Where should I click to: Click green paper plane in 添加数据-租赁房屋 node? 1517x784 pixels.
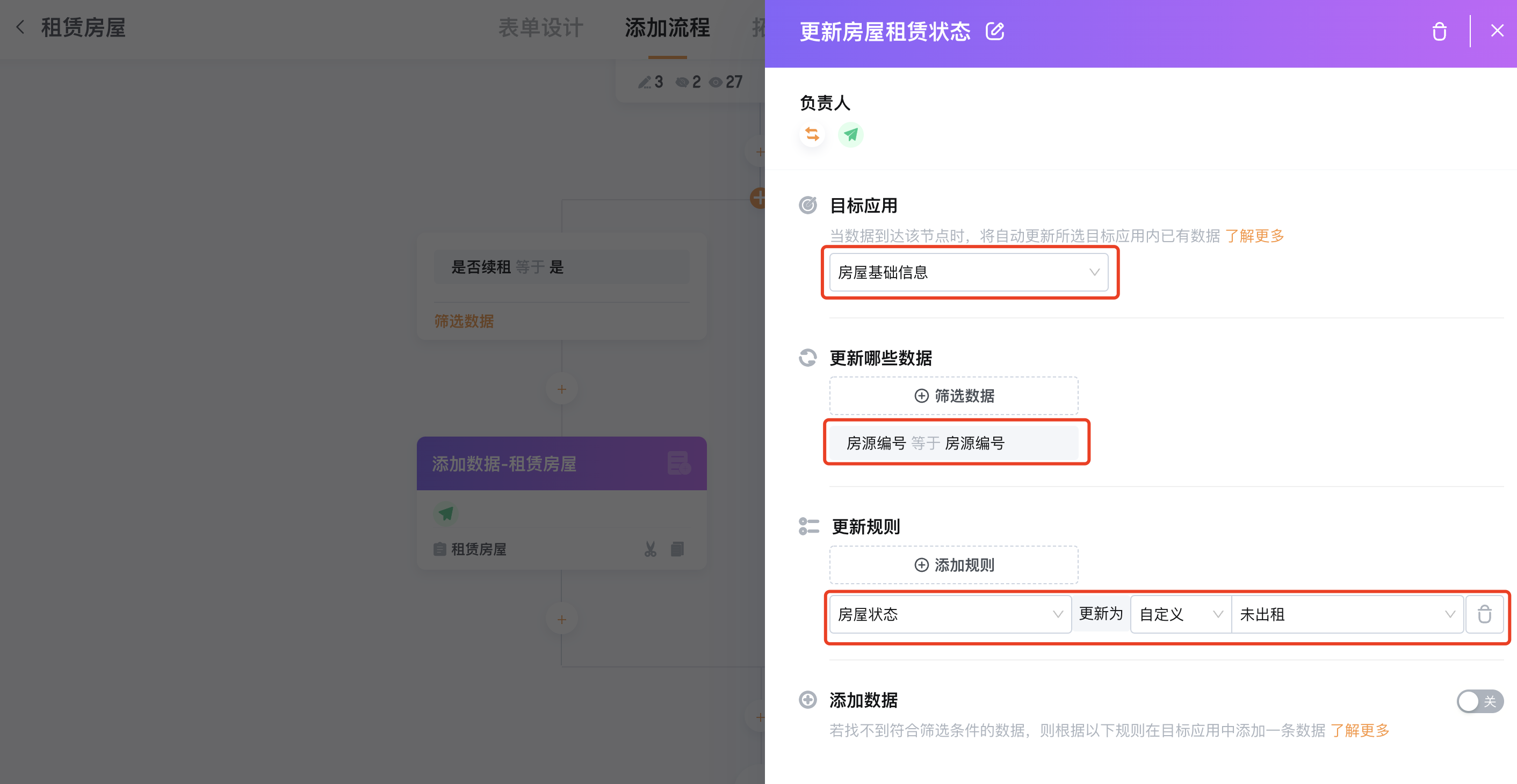click(x=446, y=513)
